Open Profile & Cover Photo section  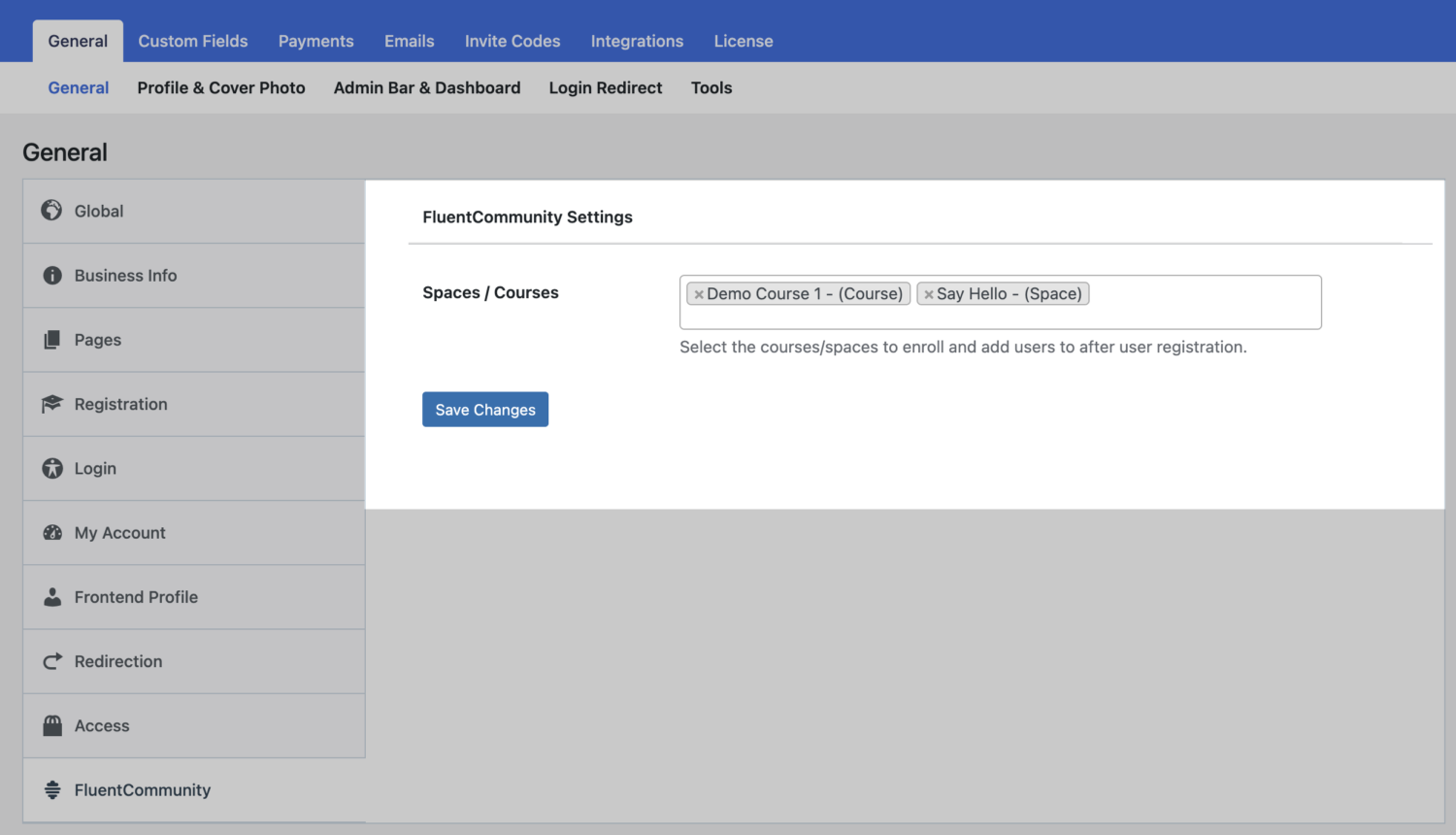[221, 87]
